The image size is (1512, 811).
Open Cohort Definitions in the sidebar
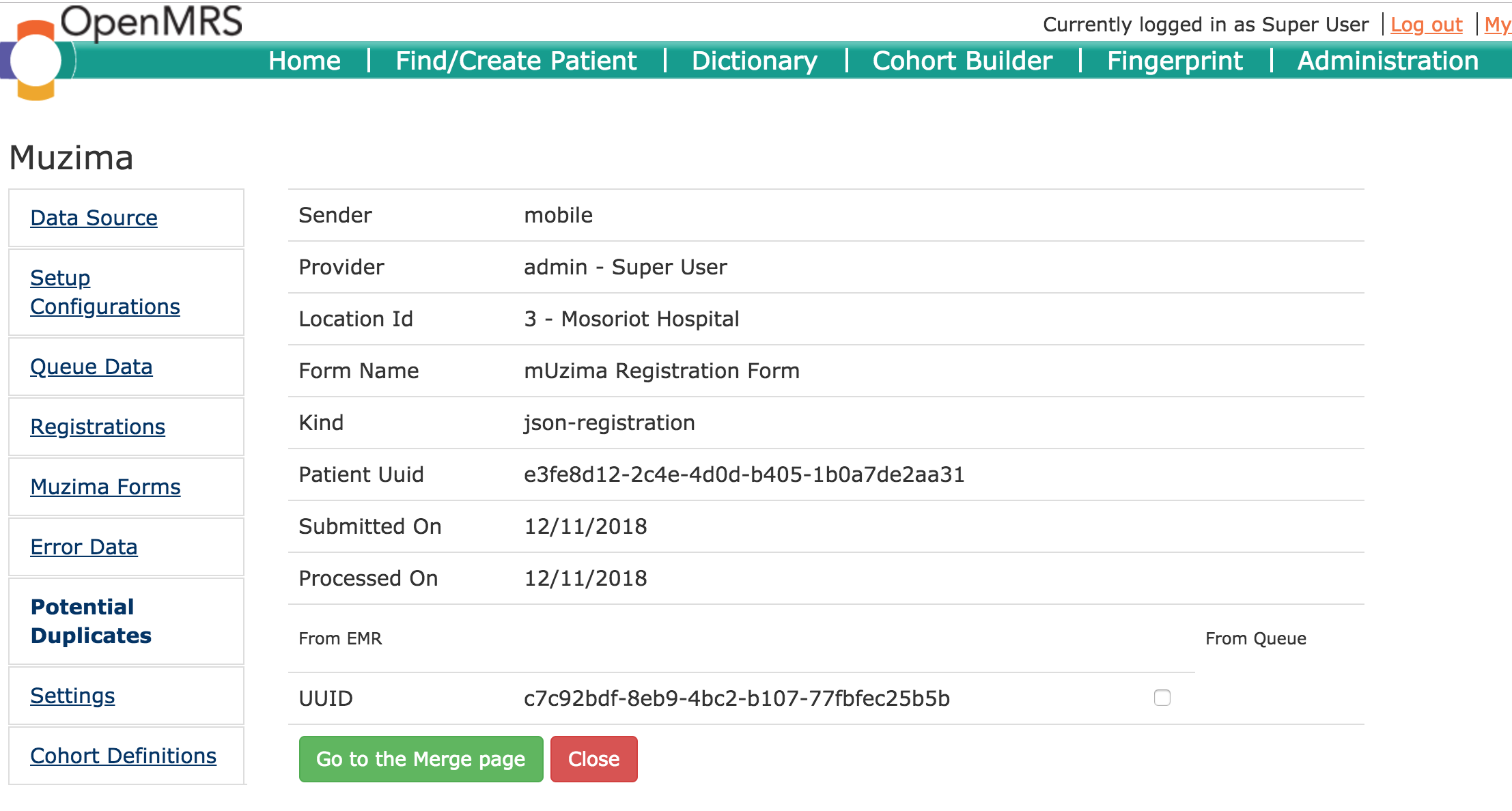[124, 756]
